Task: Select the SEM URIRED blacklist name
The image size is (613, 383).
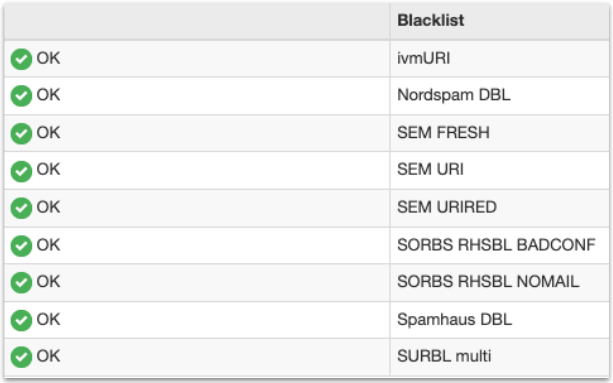Action: tap(446, 207)
